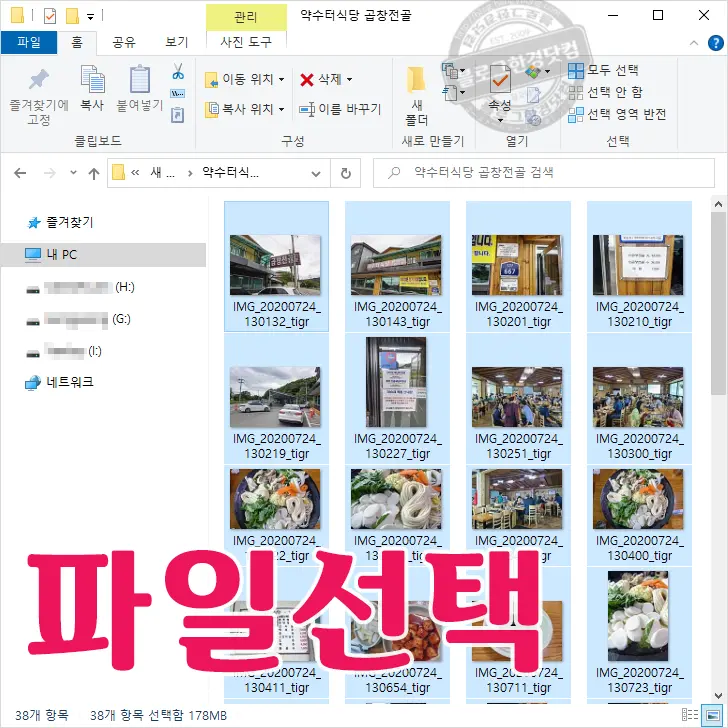
Task: Switch to large thumbnails view icon
Action: [x=711, y=715]
